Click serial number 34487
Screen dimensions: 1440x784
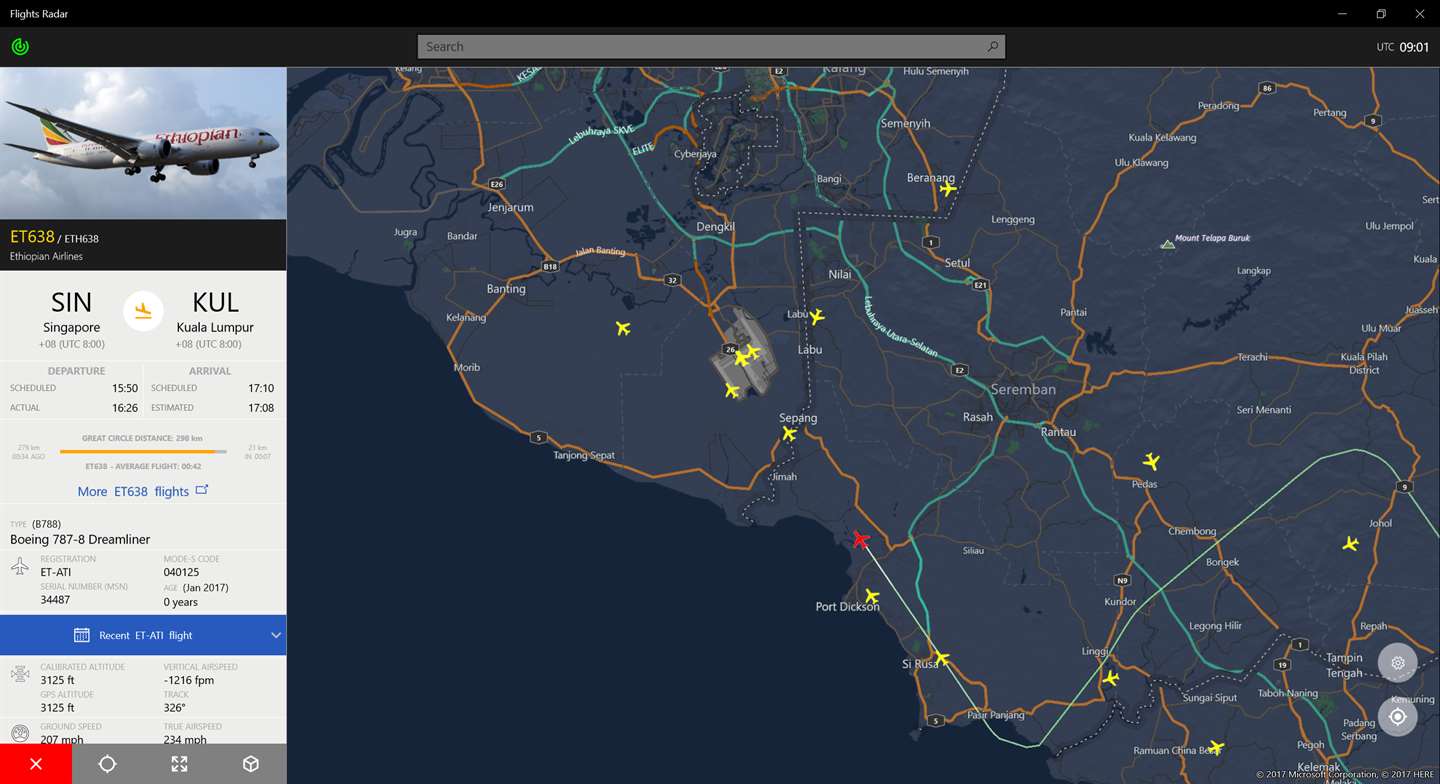tap(55, 600)
